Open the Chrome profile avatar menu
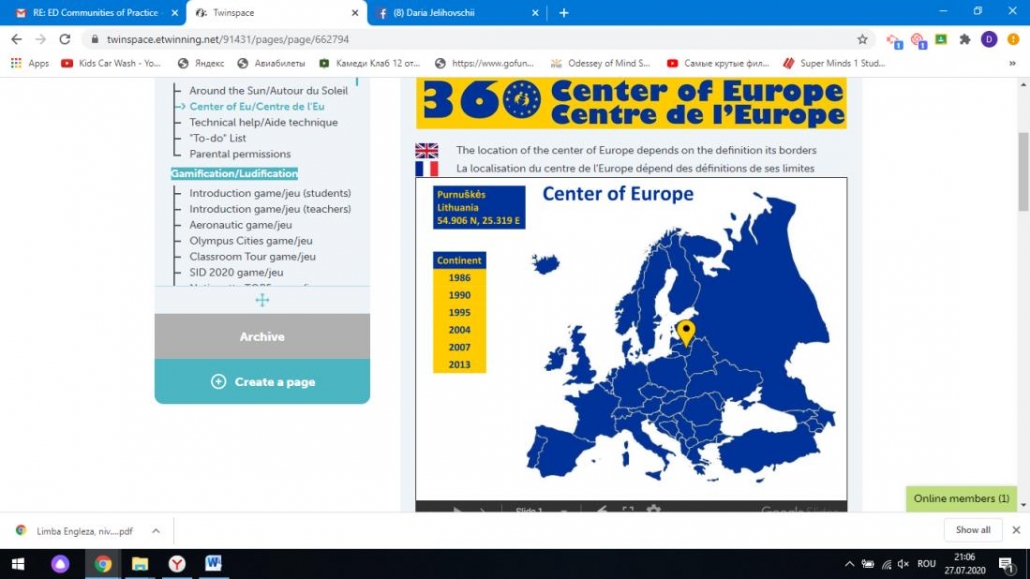This screenshot has width=1030, height=579. pos(989,39)
